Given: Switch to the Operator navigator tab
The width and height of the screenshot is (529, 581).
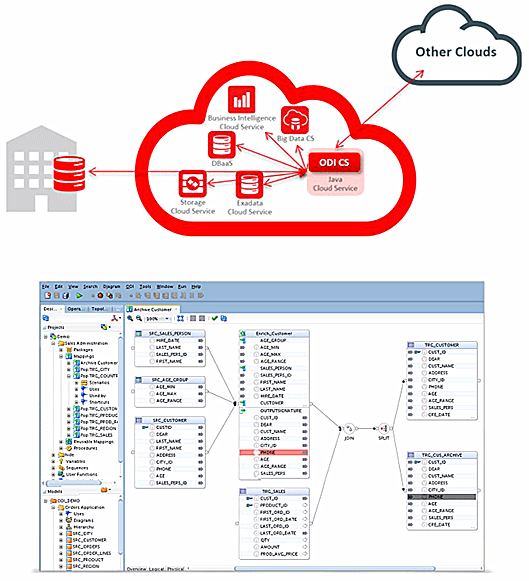Looking at the screenshot, I should click(76, 309).
